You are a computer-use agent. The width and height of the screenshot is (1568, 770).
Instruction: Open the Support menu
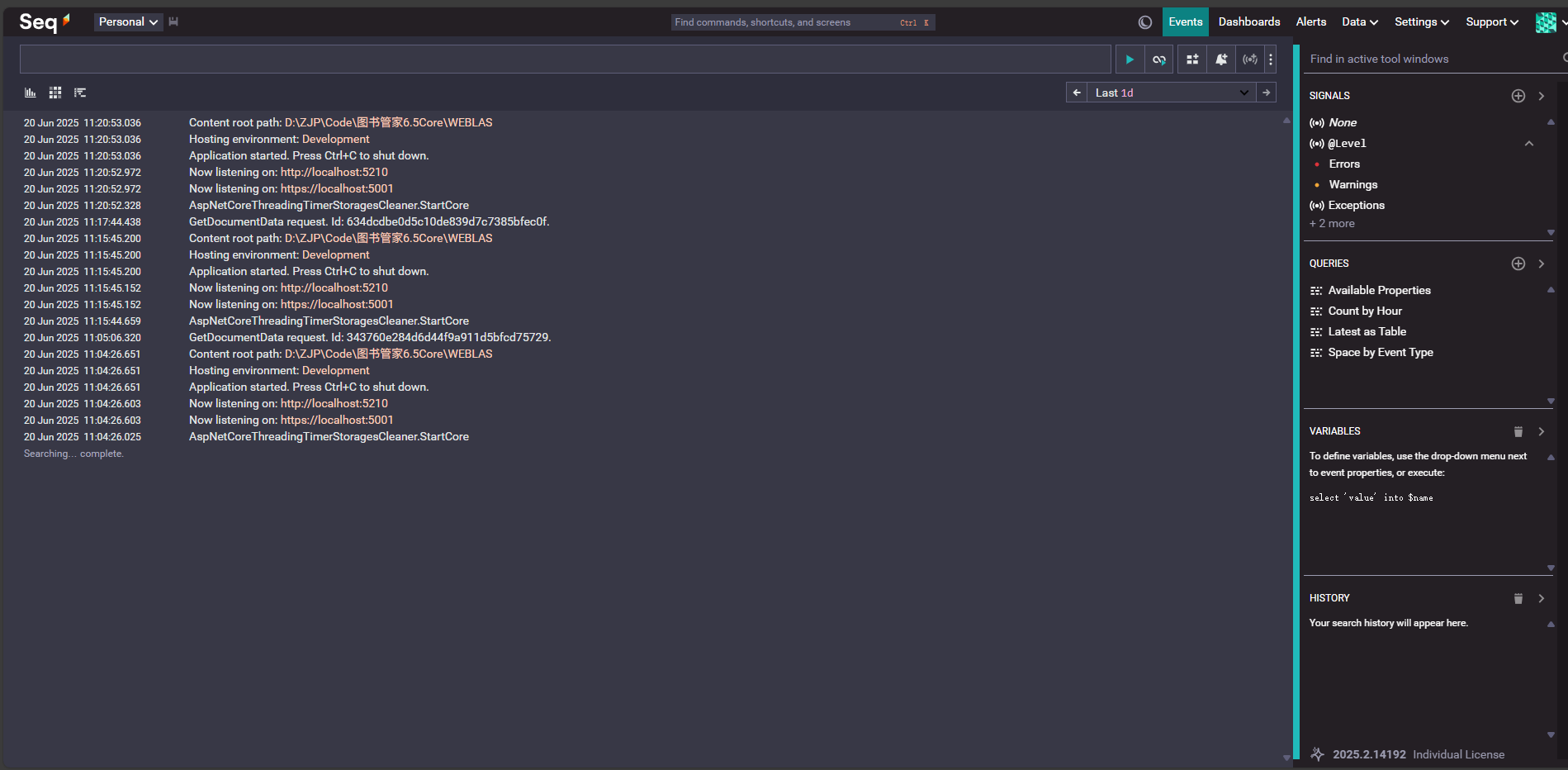pyautogui.click(x=1492, y=22)
